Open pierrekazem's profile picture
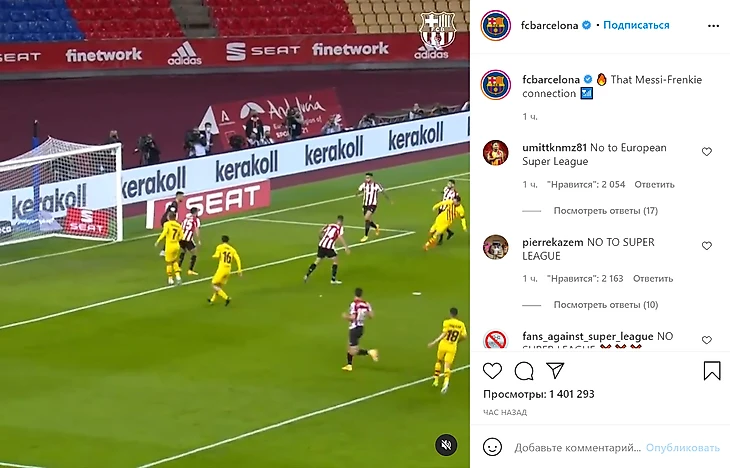This screenshot has width=730, height=468. [495, 247]
